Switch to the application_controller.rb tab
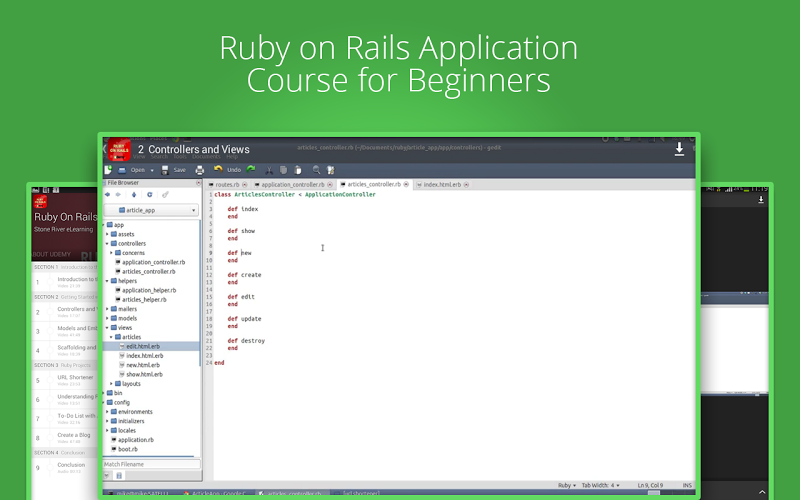The height and width of the screenshot is (500, 800). pyautogui.click(x=292, y=185)
